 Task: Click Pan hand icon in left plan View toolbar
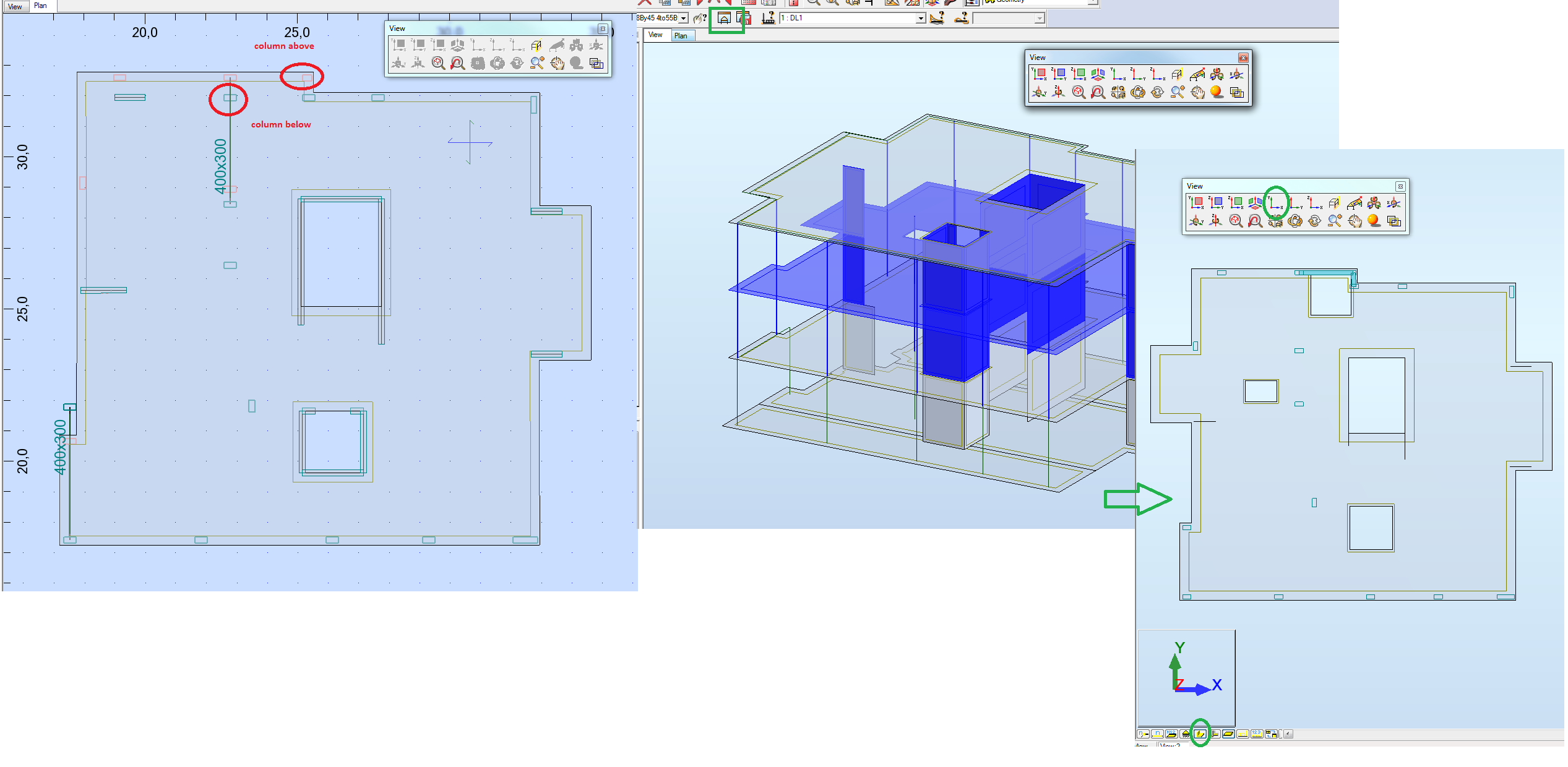click(557, 63)
